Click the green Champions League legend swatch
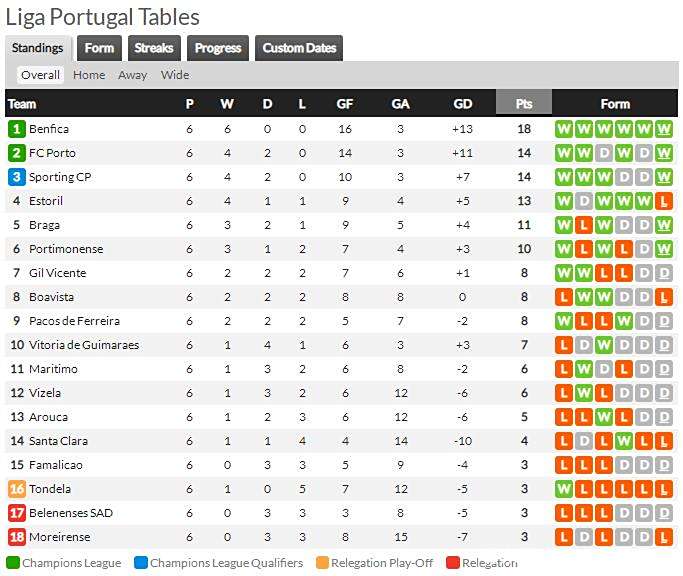683x576 pixels. click(x=13, y=563)
